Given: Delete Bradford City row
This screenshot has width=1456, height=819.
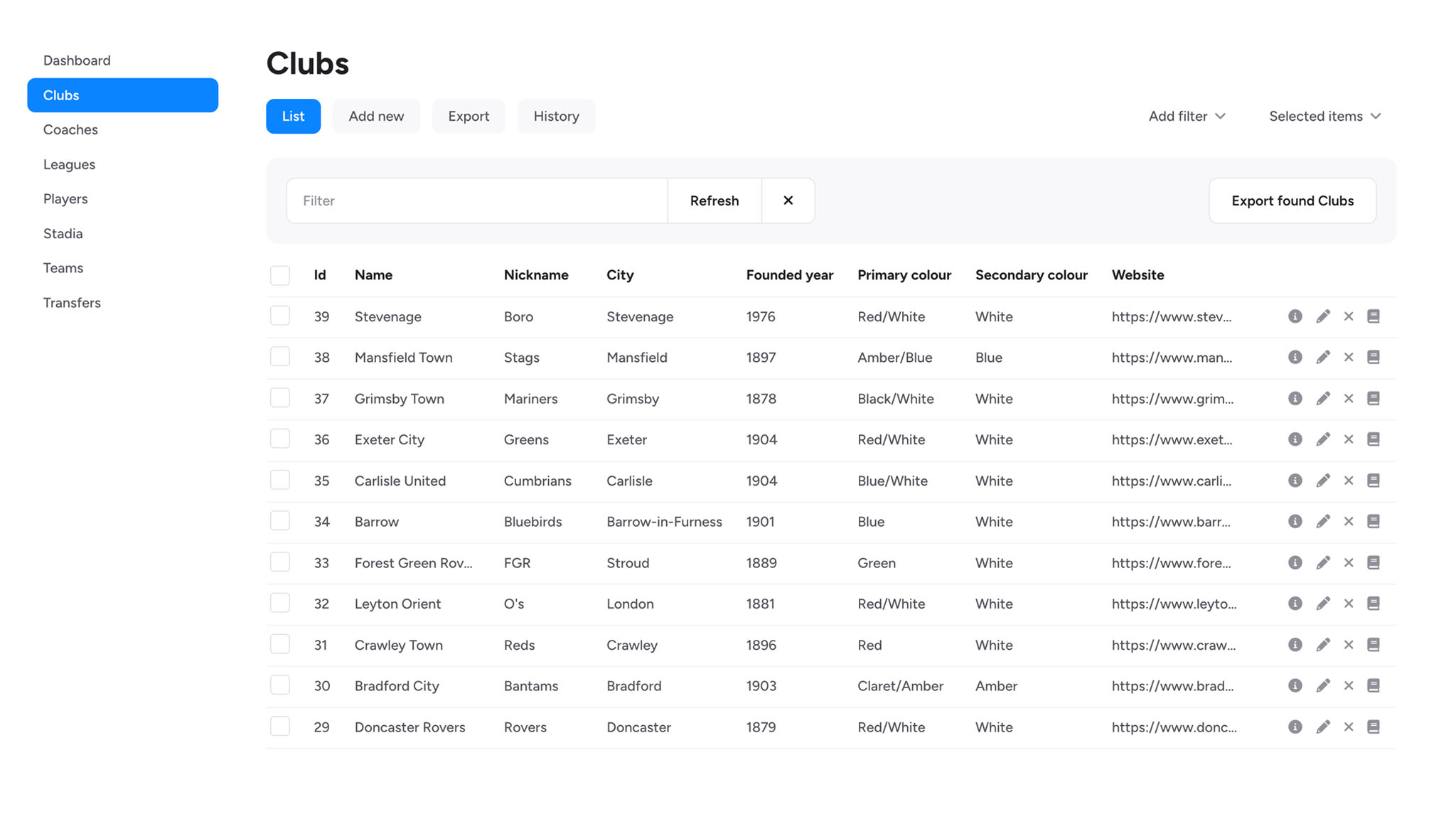Looking at the screenshot, I should [1348, 685].
